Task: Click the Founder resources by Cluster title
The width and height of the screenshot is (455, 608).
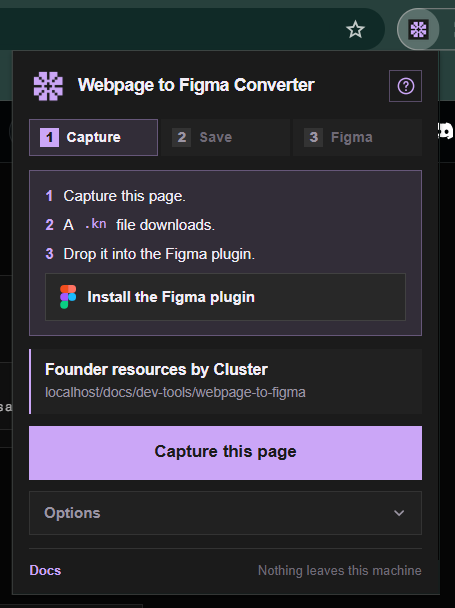Action: (x=156, y=370)
